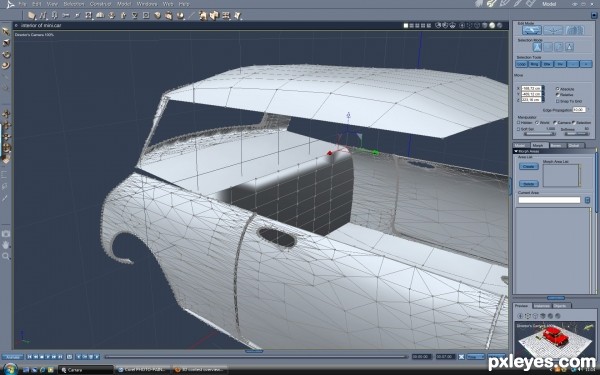
Task: Select the third Edit Mode icon
Action: pyautogui.click(x=574, y=30)
